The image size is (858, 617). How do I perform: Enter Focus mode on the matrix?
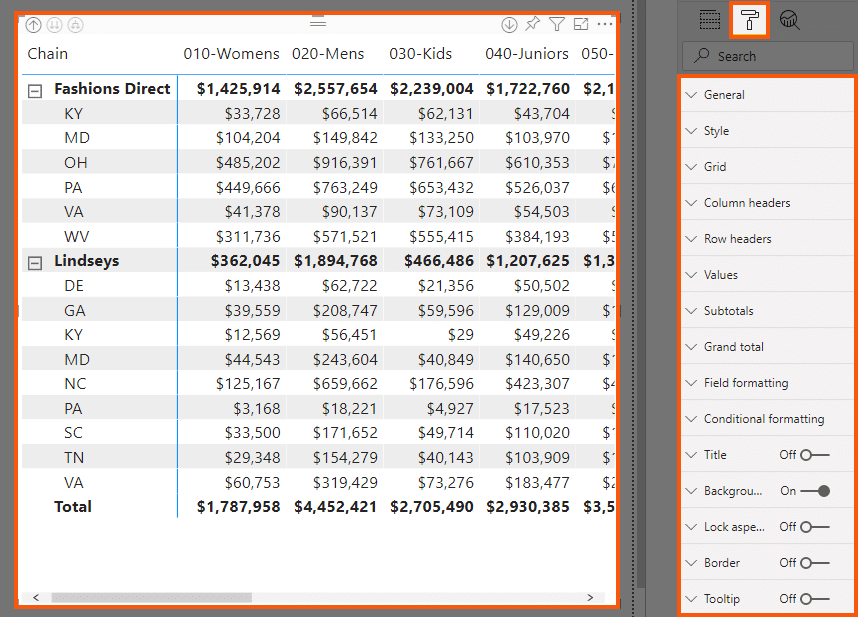point(581,25)
